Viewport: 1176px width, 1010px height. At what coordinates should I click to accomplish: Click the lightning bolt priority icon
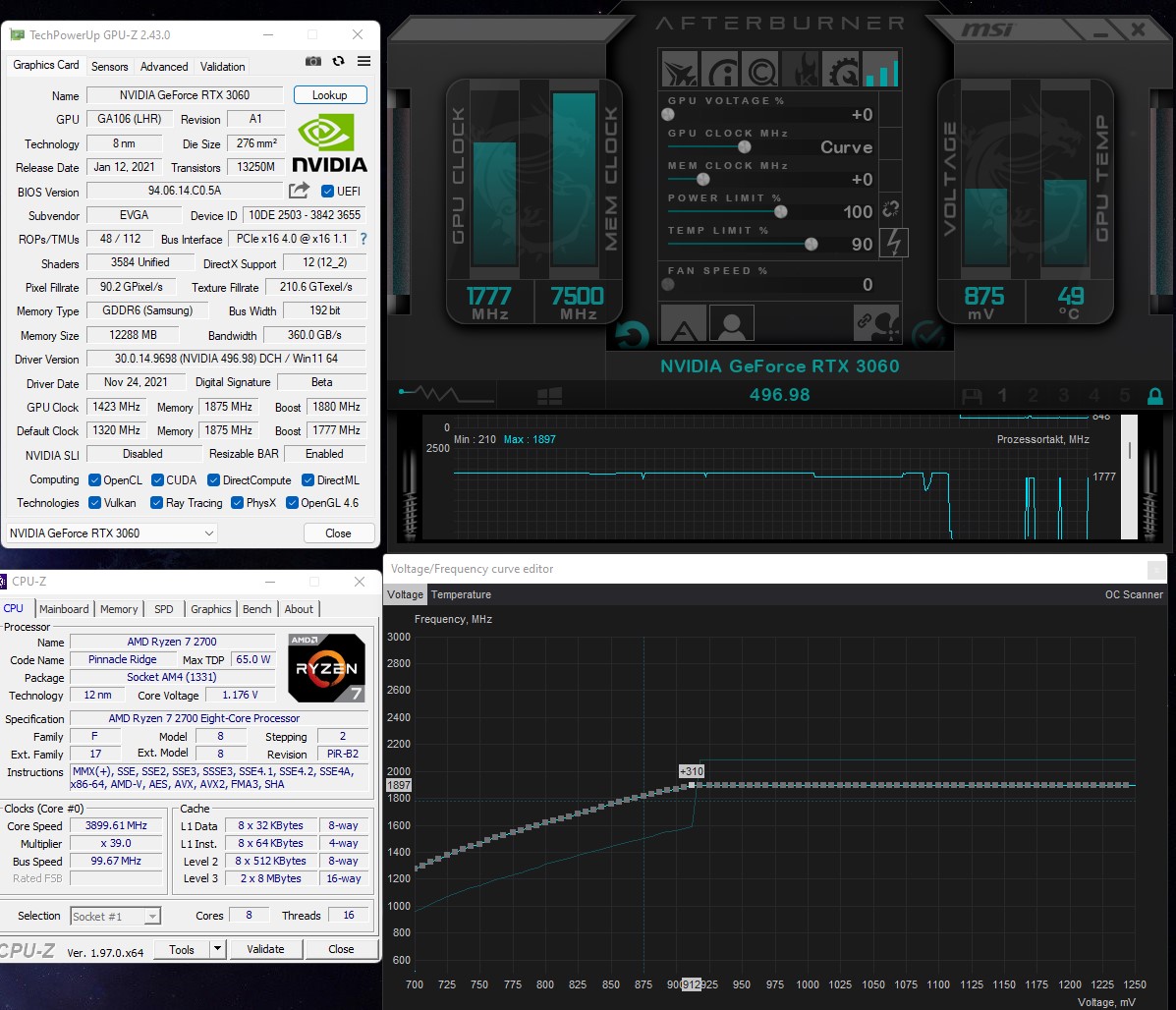[x=893, y=243]
